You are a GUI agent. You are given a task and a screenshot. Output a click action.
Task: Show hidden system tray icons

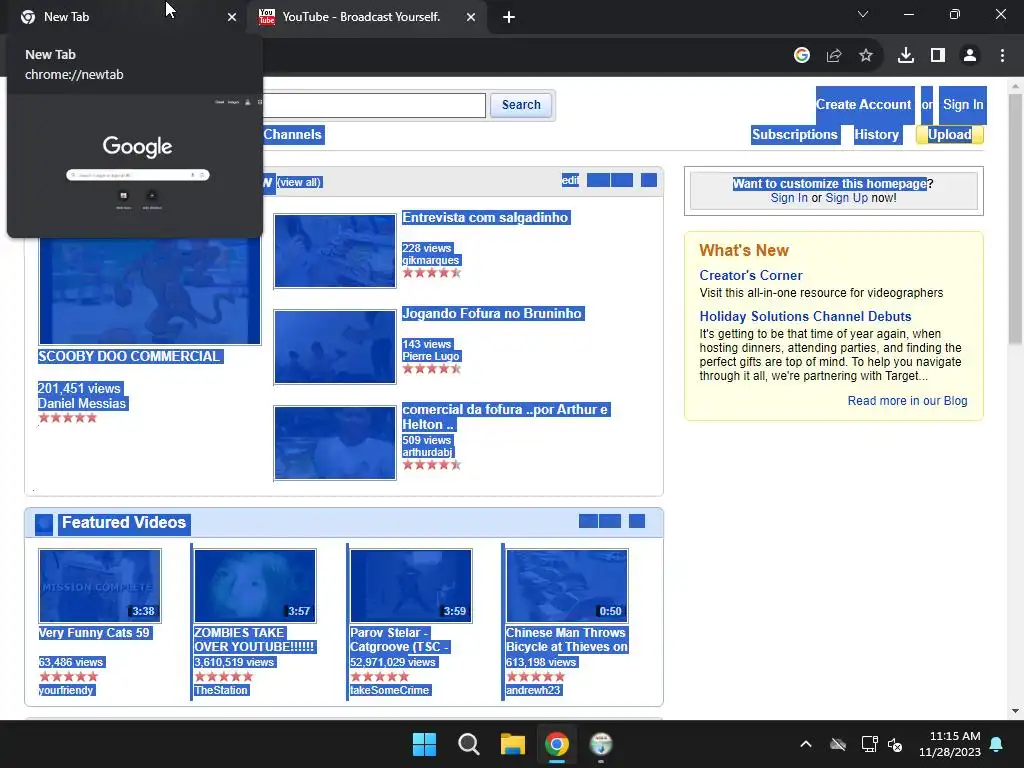pos(806,744)
